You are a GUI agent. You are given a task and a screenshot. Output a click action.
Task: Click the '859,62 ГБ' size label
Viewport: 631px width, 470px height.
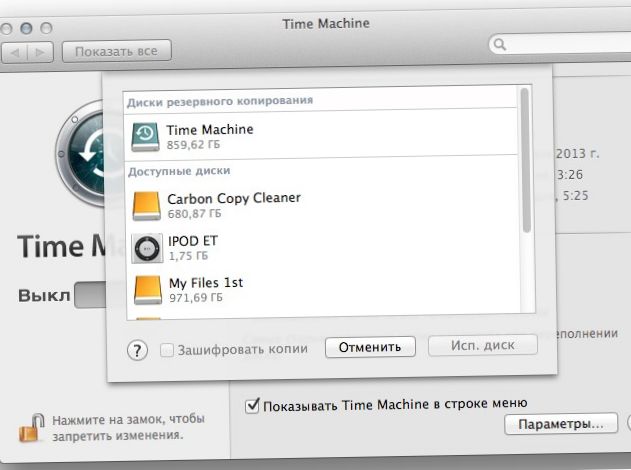click(194, 144)
